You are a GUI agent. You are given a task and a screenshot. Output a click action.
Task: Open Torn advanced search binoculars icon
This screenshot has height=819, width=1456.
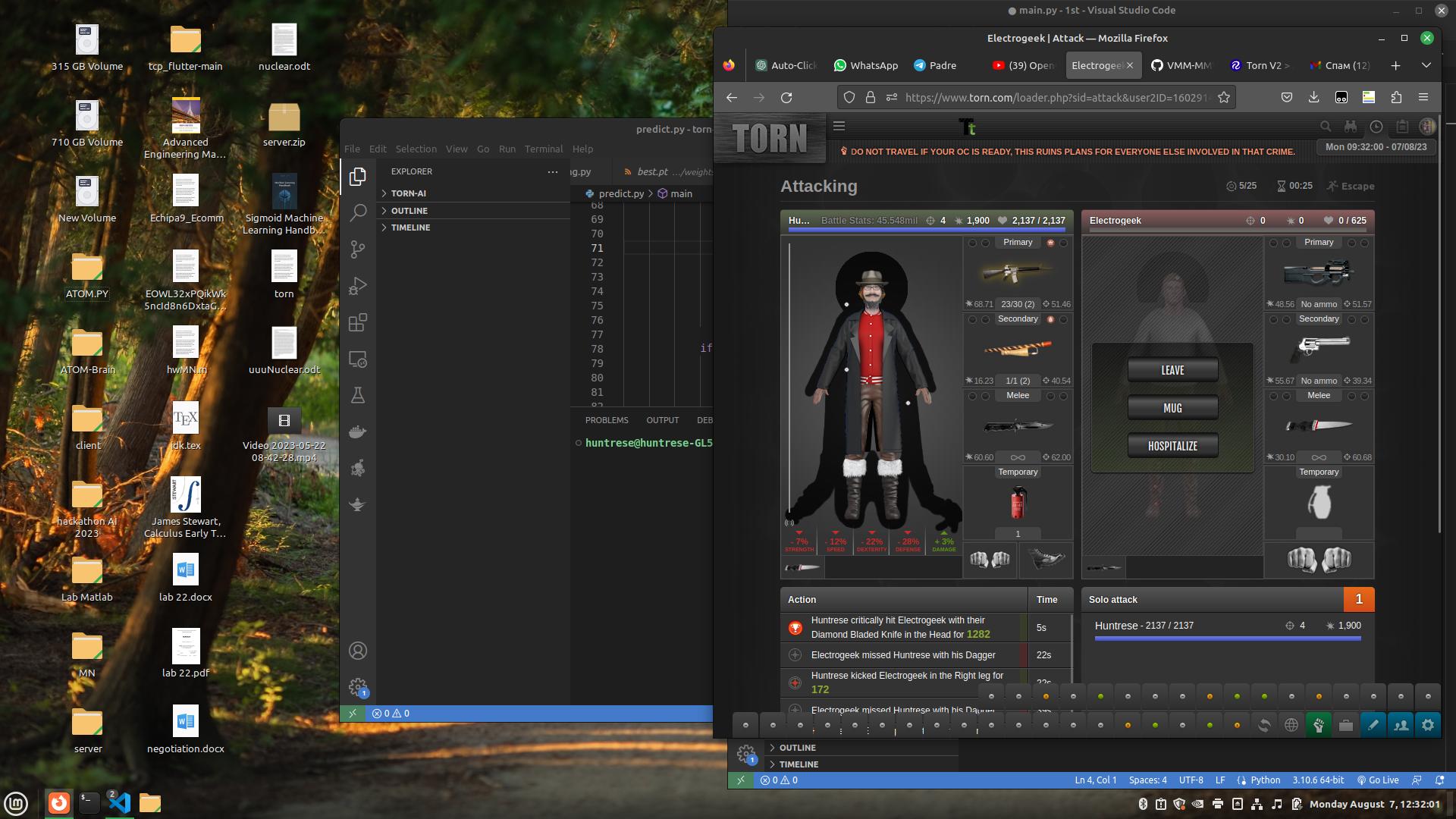(1351, 127)
